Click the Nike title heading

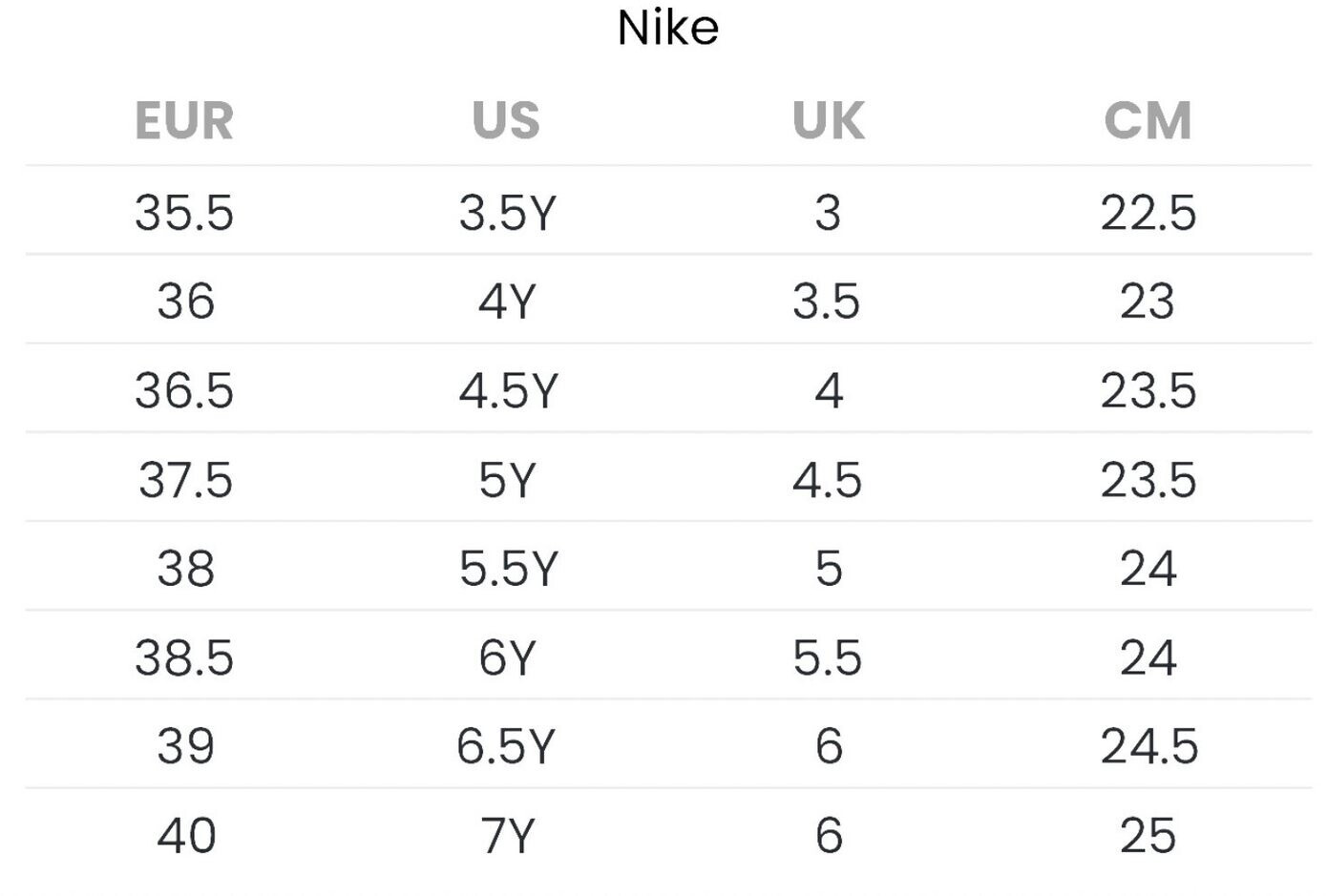point(667,29)
